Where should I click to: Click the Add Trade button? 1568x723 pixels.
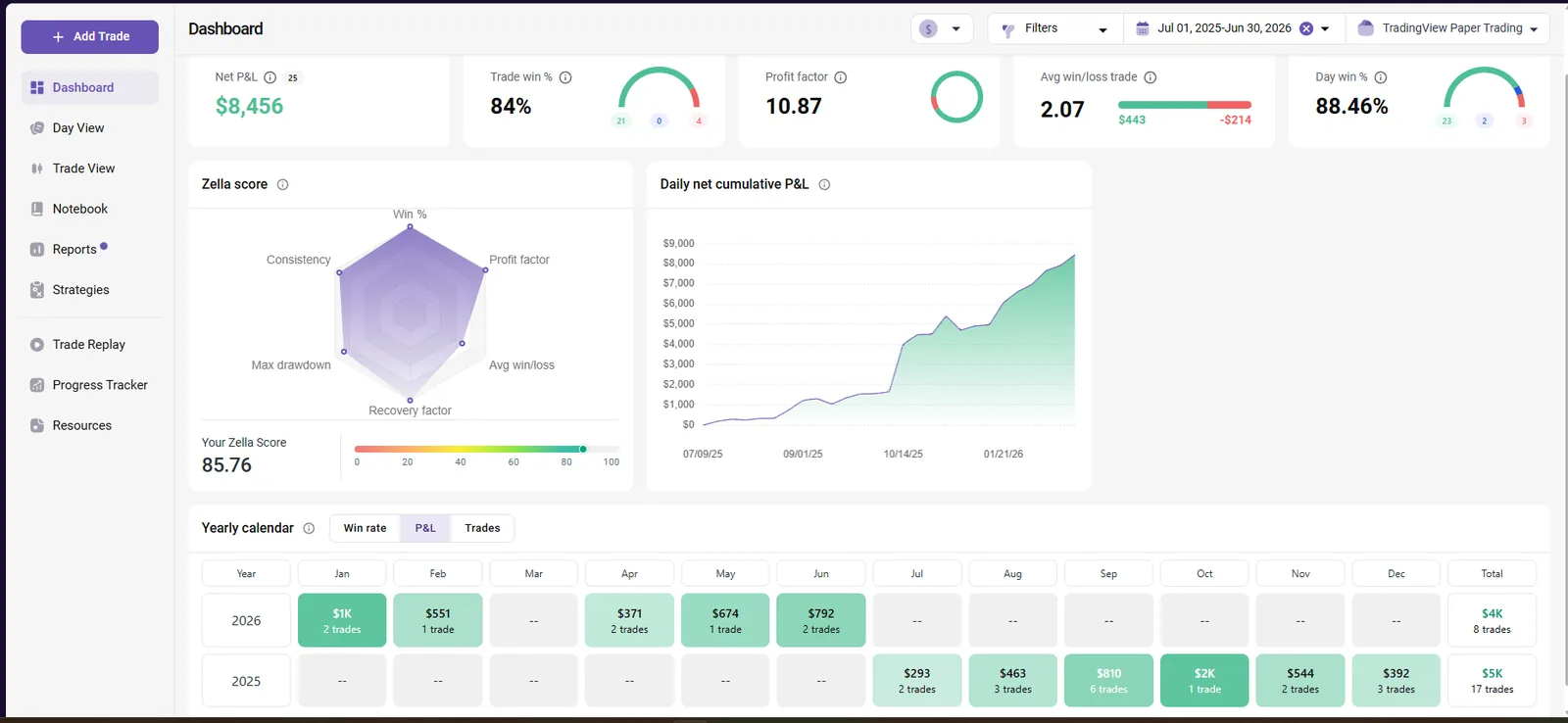[x=90, y=36]
